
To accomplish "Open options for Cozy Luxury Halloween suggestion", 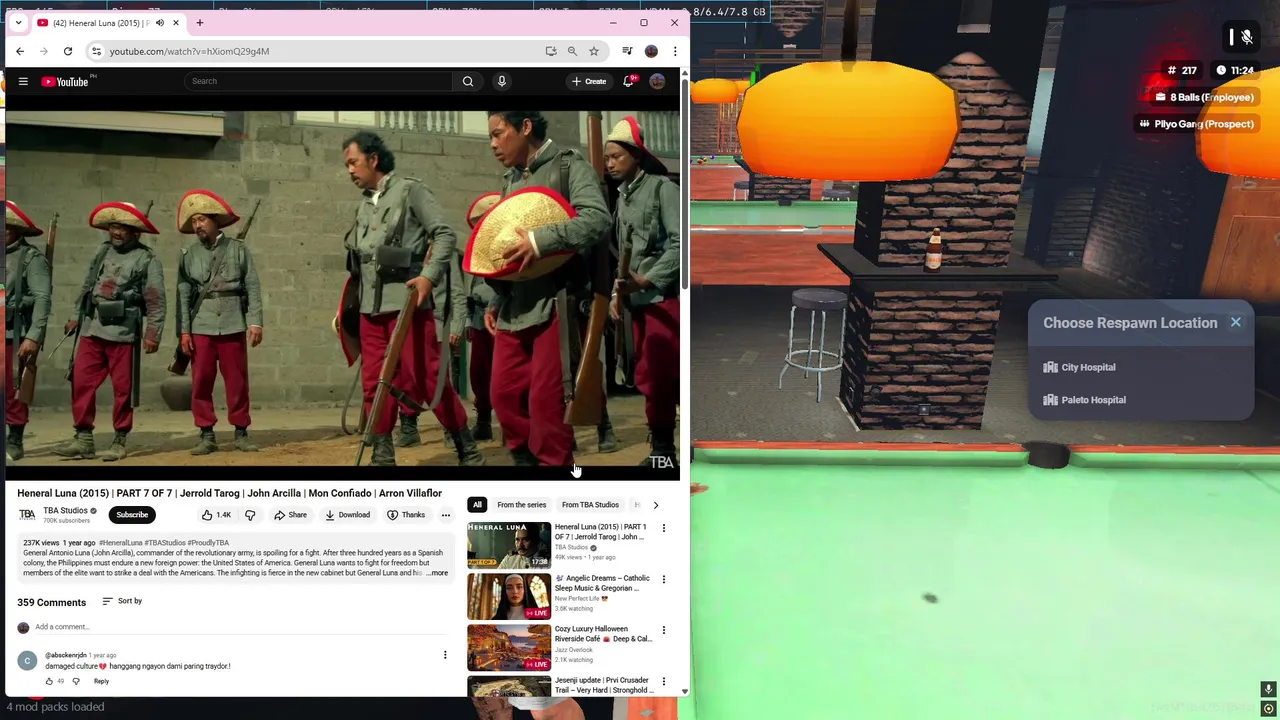I will coord(664,630).
